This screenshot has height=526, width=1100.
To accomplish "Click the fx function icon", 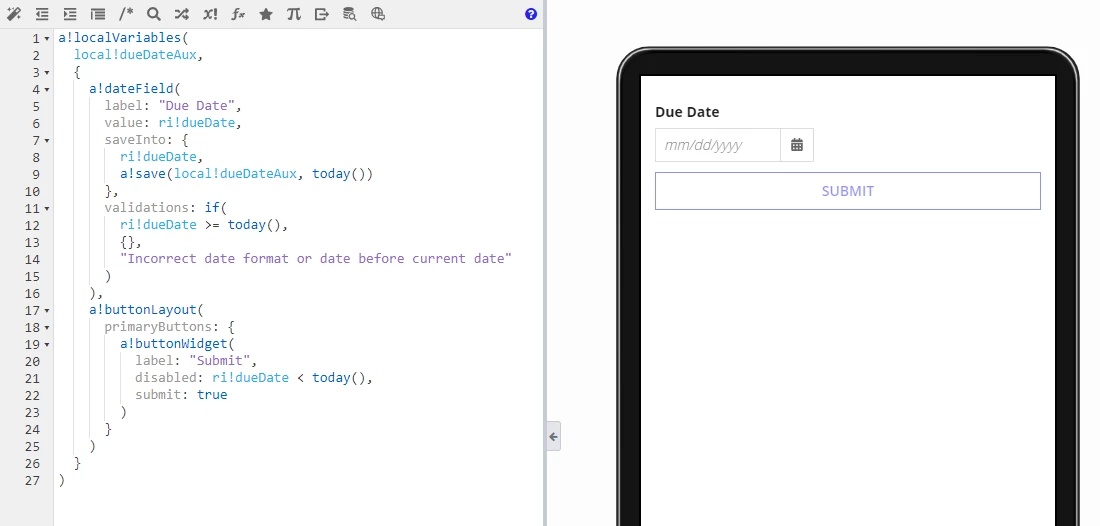I will click(x=238, y=14).
